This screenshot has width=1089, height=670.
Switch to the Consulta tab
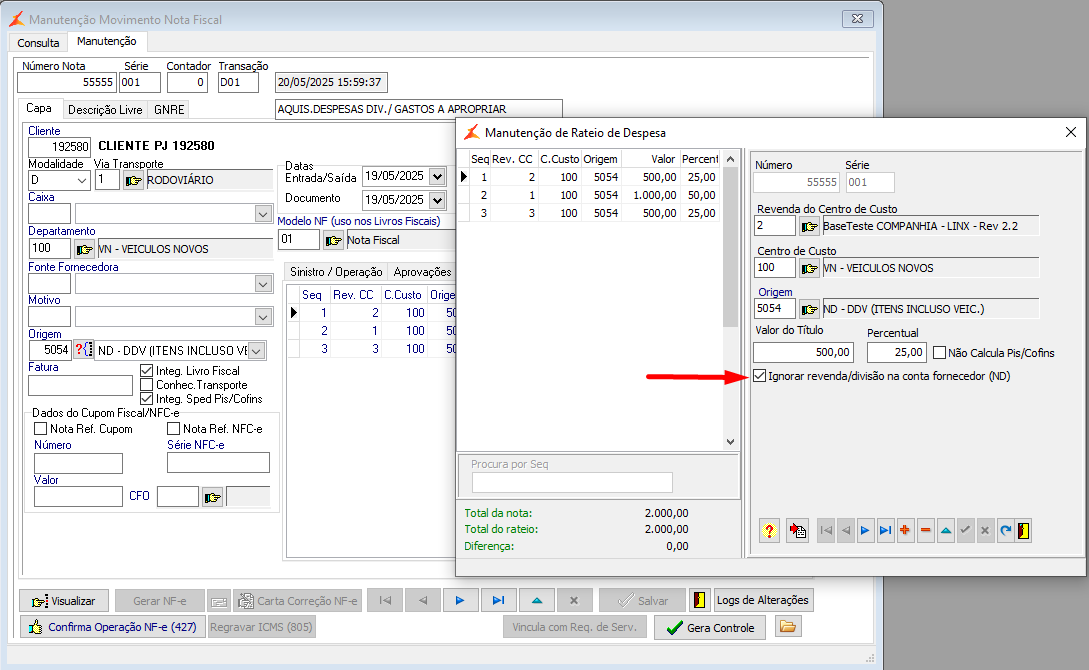(38, 43)
